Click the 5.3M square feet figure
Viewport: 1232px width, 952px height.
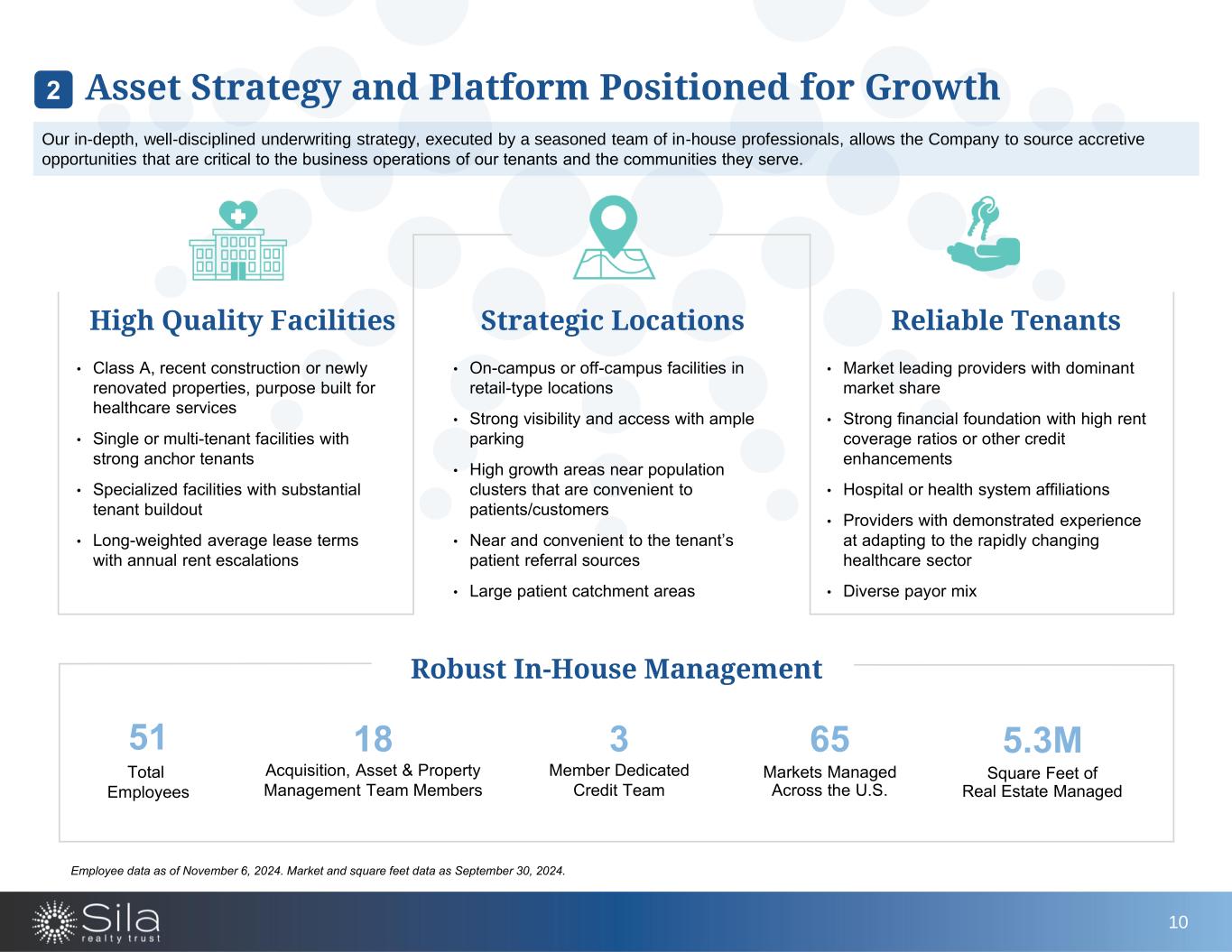(1042, 741)
